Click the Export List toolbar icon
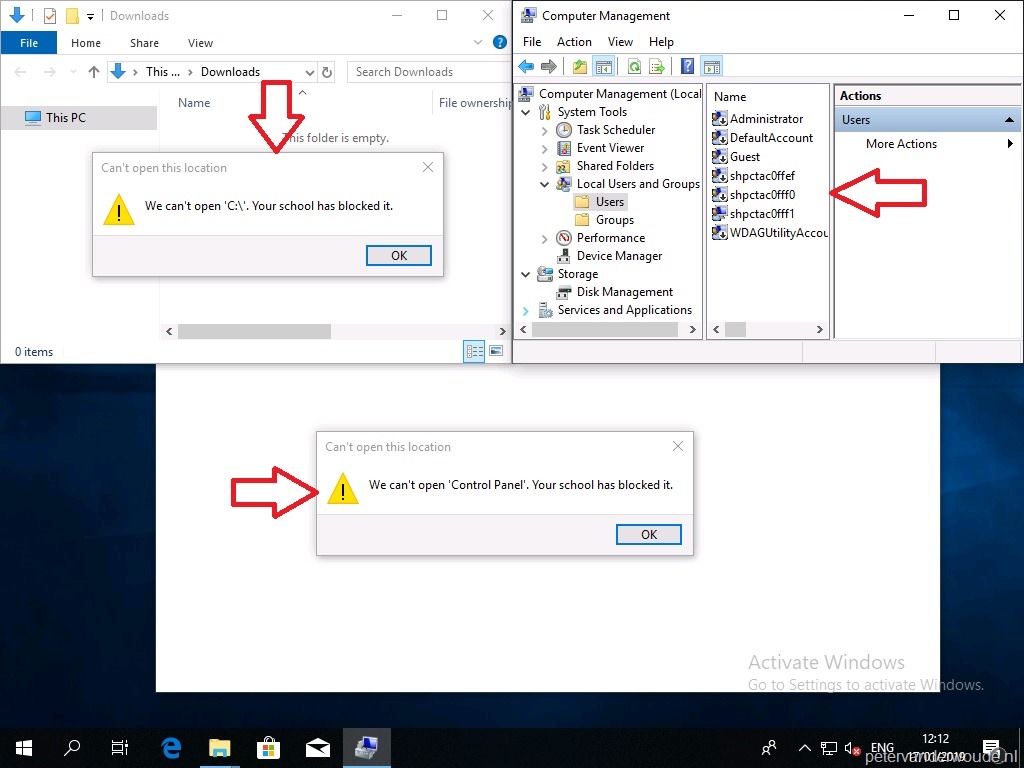Image resolution: width=1024 pixels, height=768 pixels. pos(657,66)
